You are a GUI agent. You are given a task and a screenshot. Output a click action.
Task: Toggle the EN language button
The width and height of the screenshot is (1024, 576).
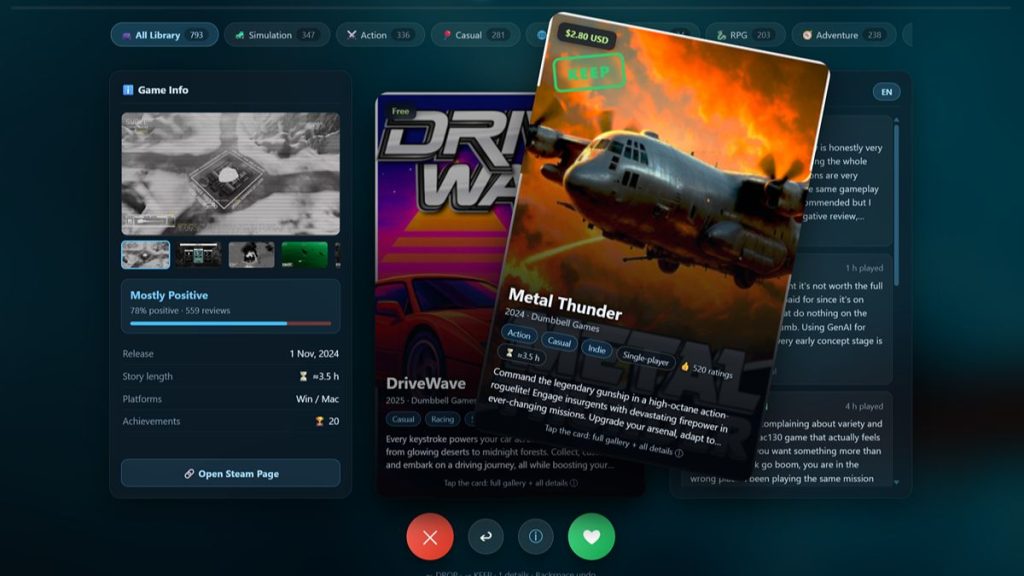tap(886, 91)
